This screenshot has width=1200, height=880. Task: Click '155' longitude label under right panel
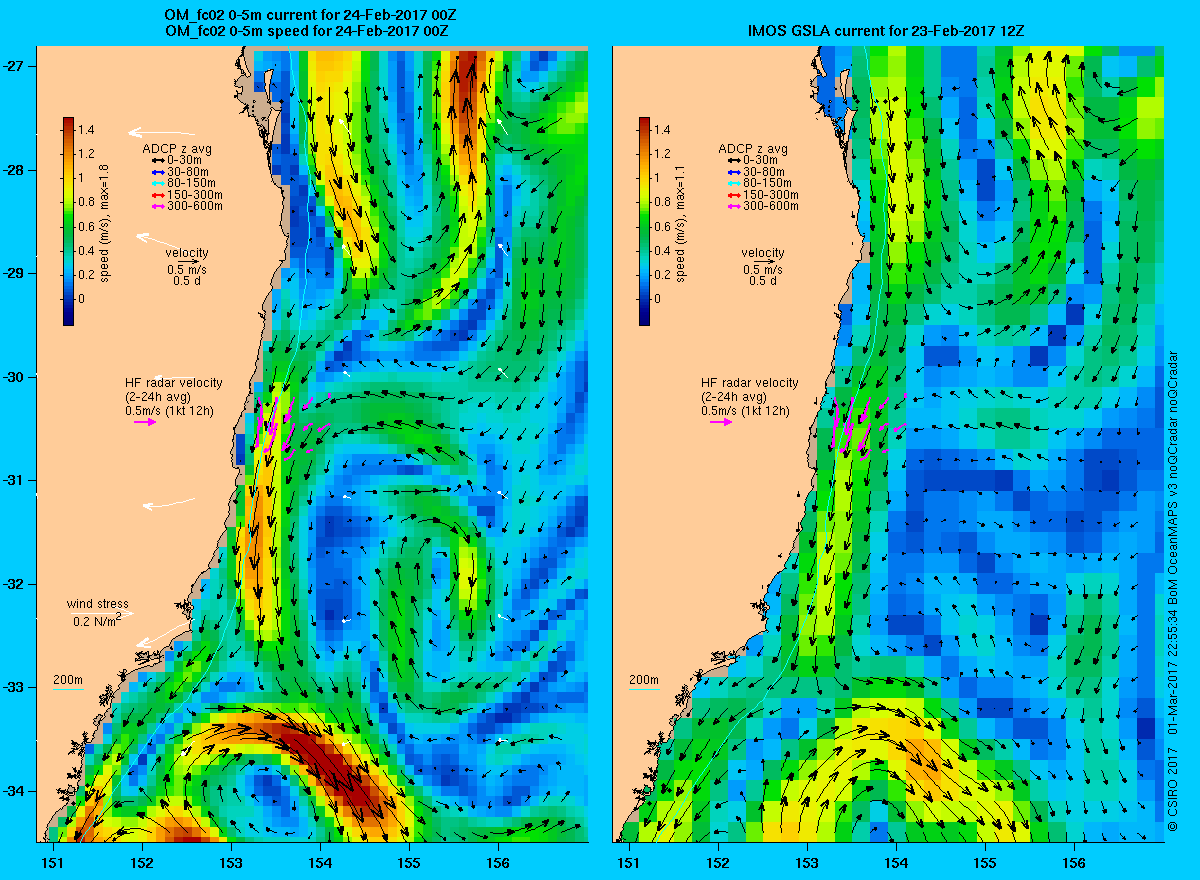[x=985, y=863]
